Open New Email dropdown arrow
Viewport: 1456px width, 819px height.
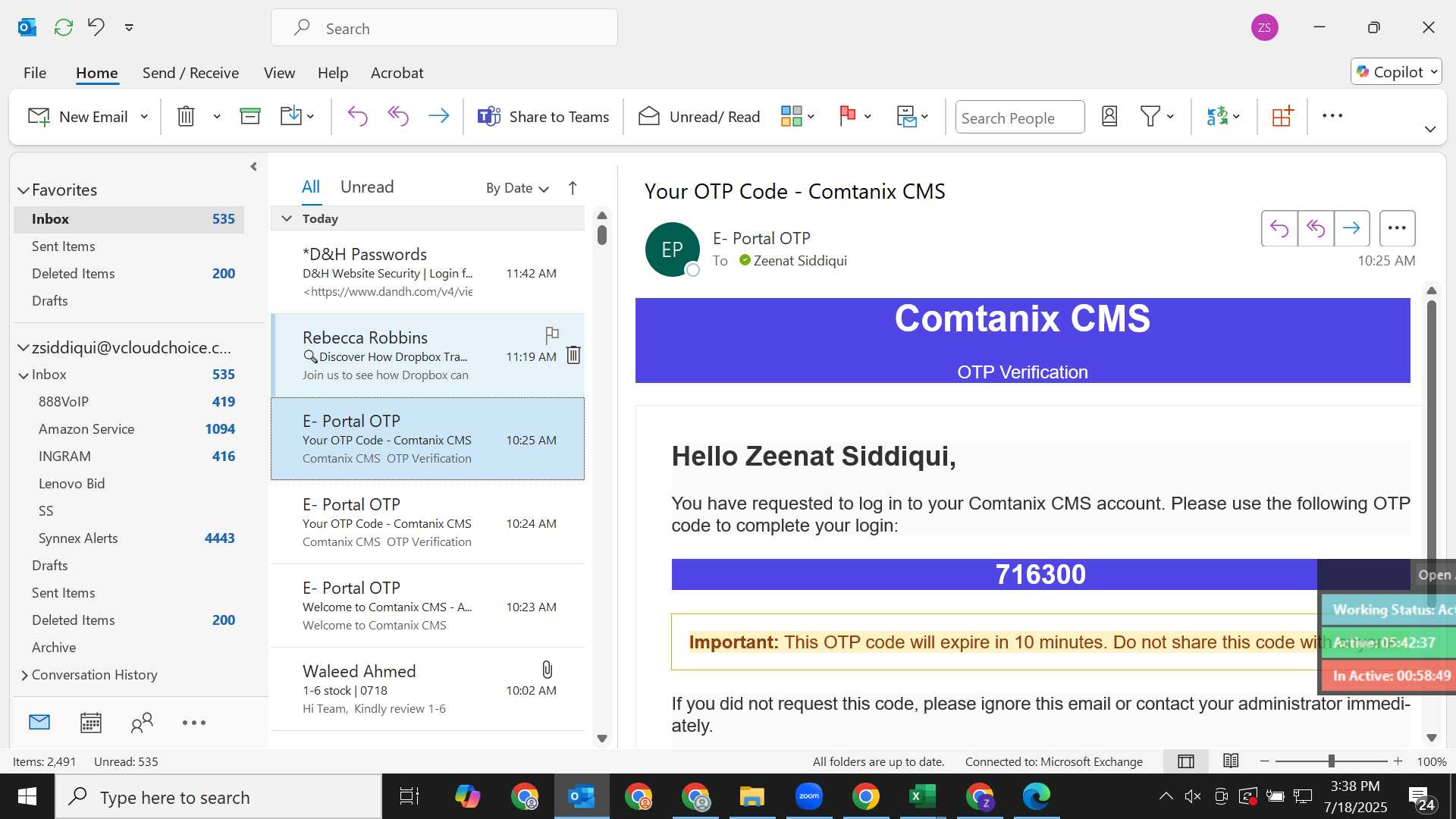144,117
